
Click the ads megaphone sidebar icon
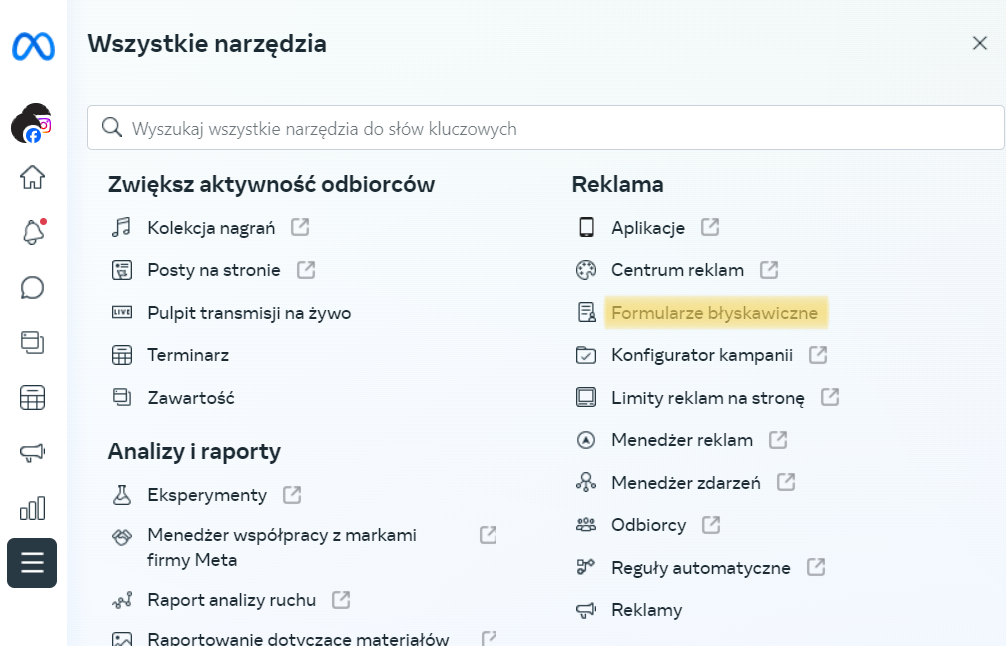[33, 453]
